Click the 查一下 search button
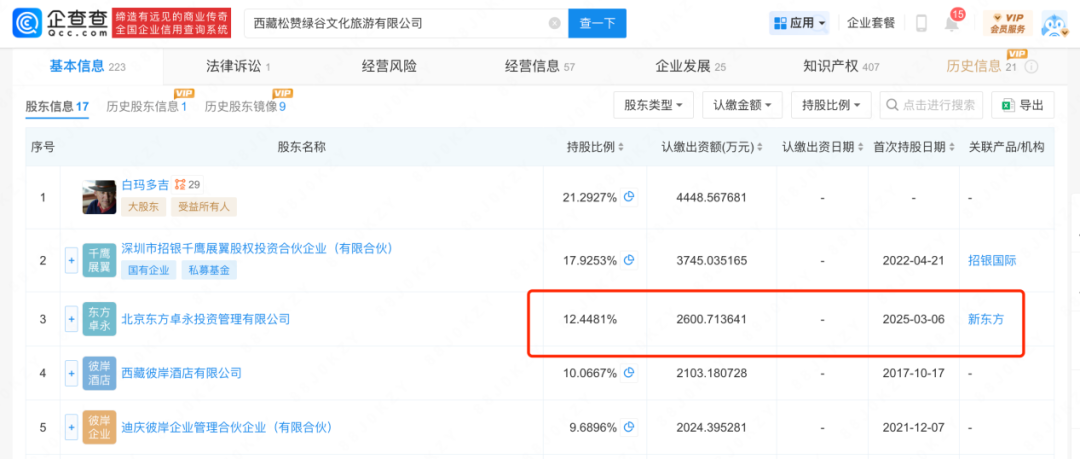Viewport: 1080px width, 459px height. tap(597, 23)
